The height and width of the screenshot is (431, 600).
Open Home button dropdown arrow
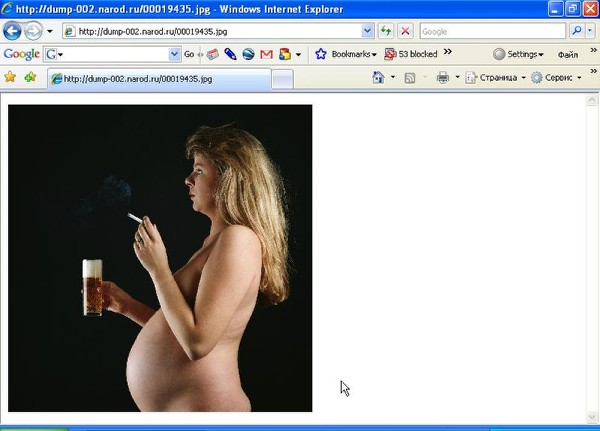[x=393, y=78]
